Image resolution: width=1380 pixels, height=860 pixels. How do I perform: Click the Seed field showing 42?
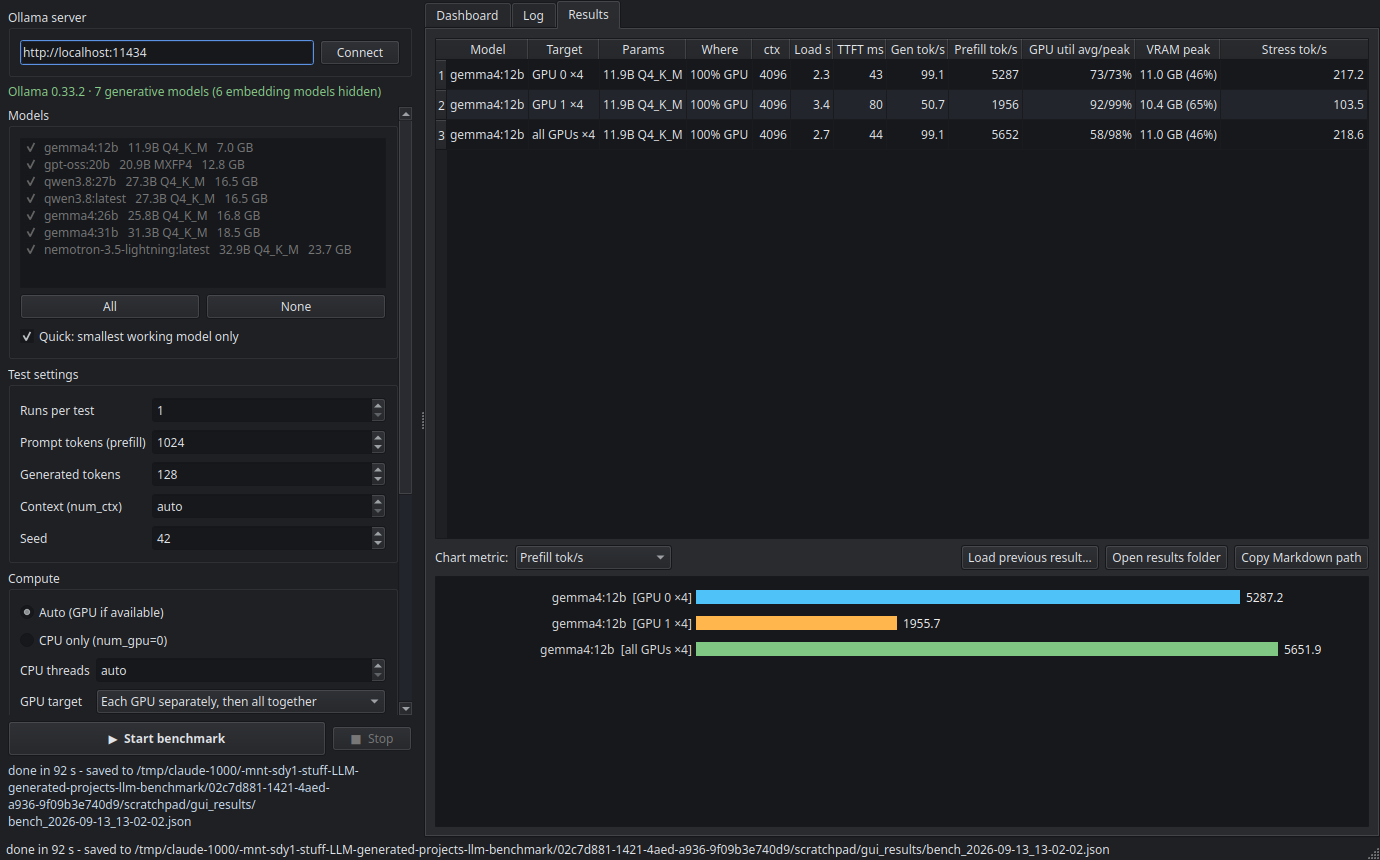[262, 539]
